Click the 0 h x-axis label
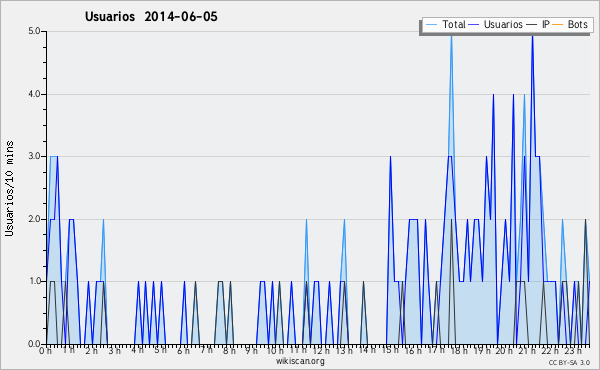Image resolution: width=600 pixels, height=370 pixels. [x=46, y=350]
